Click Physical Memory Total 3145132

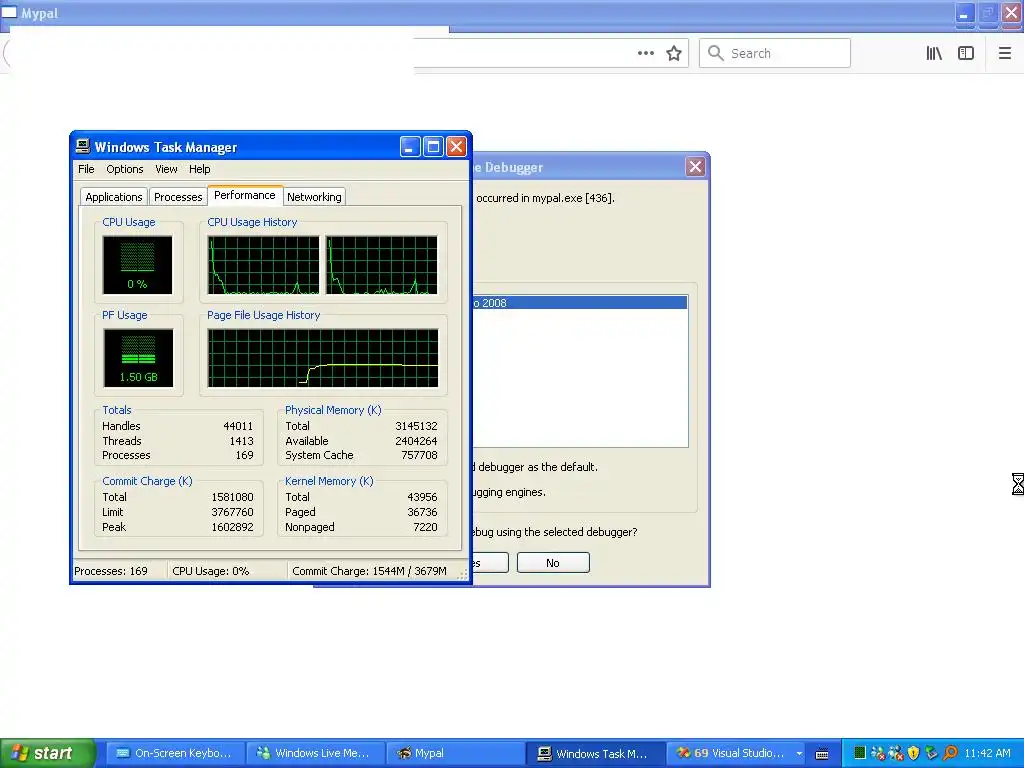click(416, 426)
